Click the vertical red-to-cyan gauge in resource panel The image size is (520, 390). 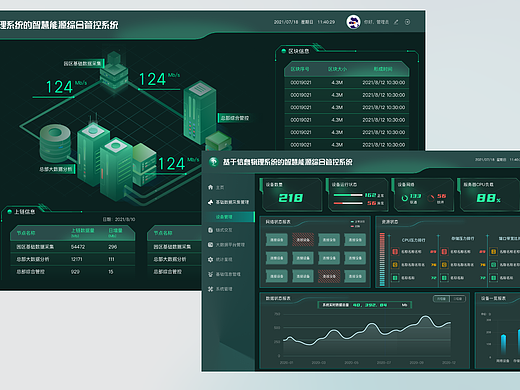(x=382, y=259)
